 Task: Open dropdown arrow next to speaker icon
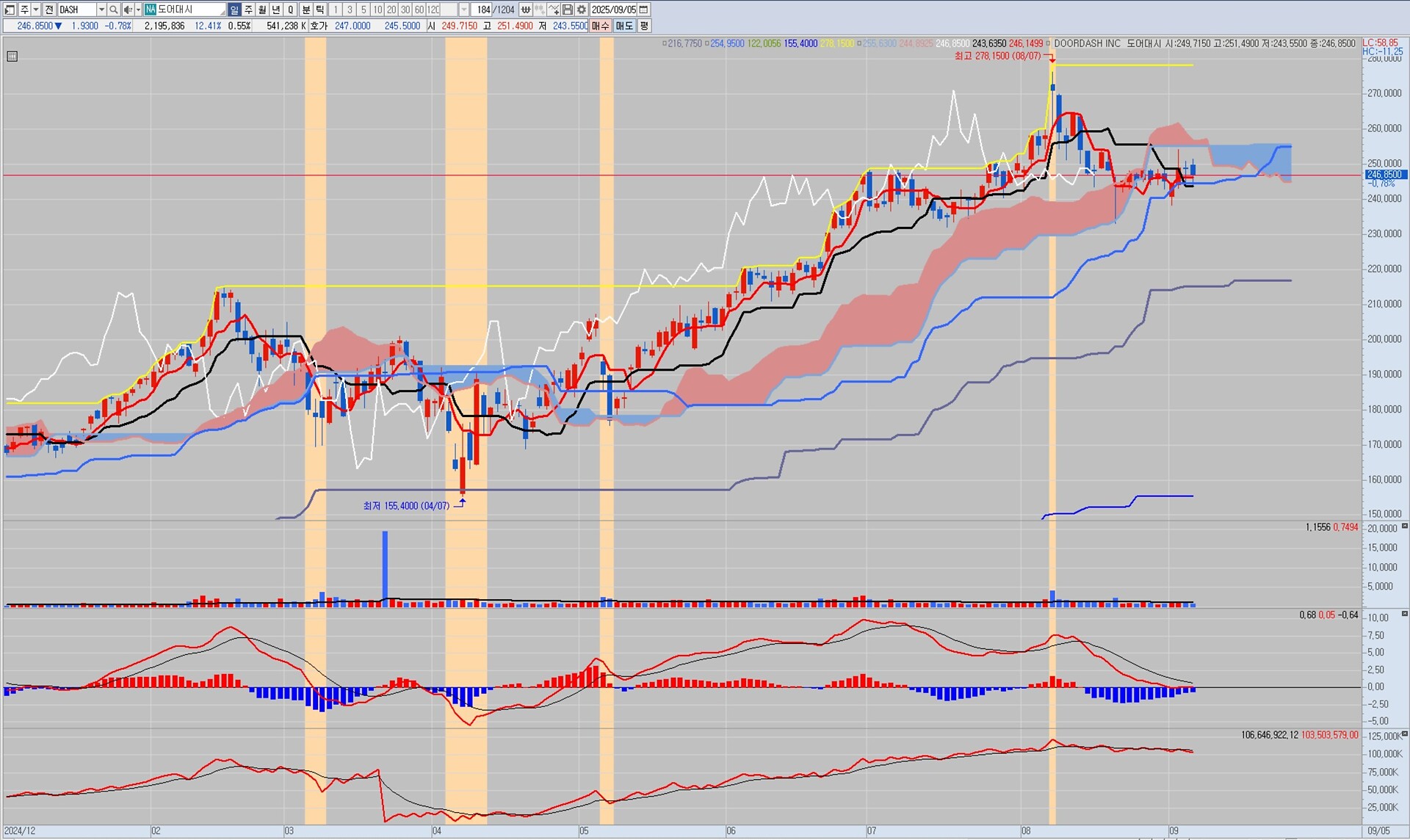click(x=138, y=10)
